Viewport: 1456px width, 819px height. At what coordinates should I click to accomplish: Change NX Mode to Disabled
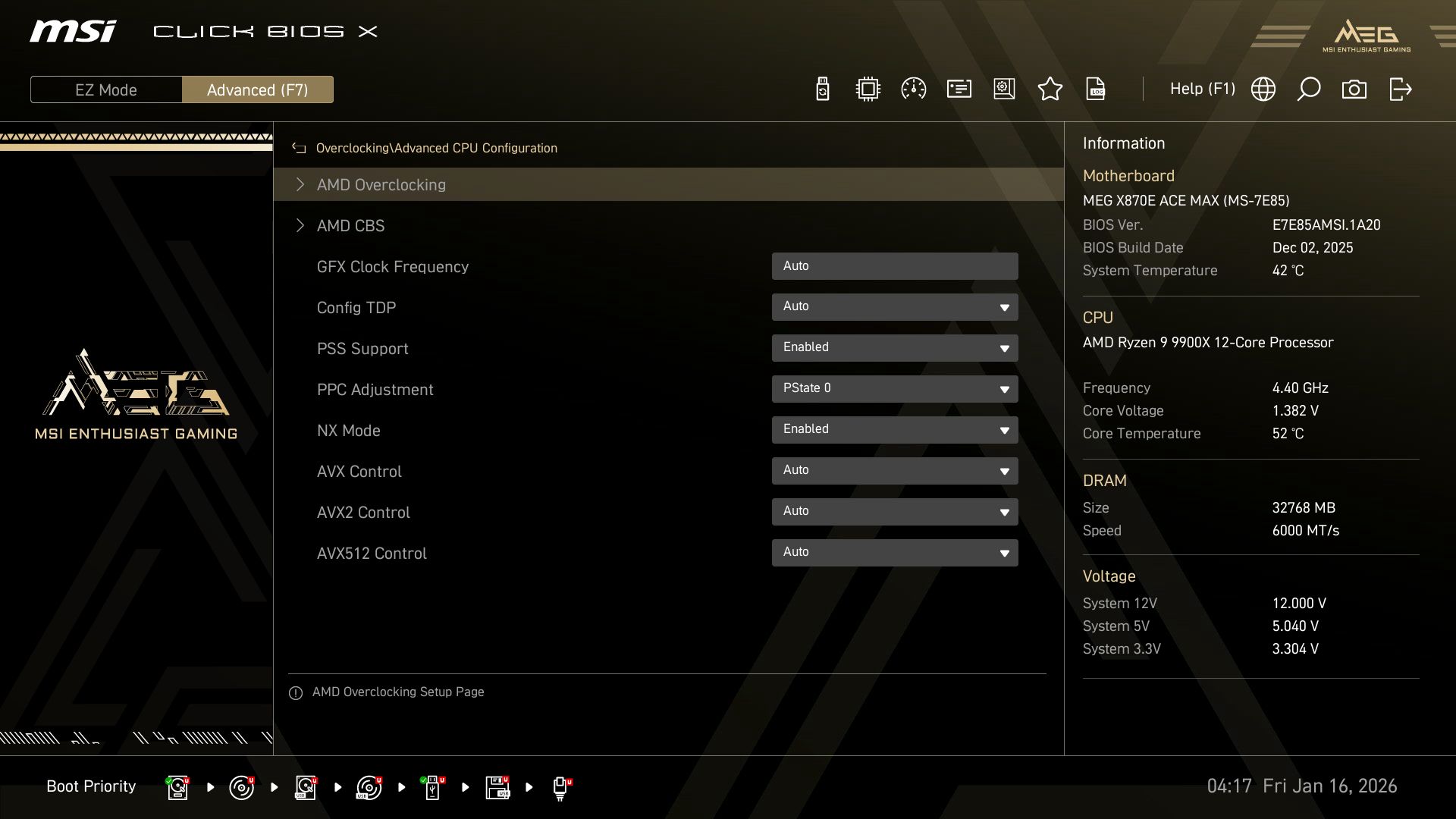coord(895,429)
